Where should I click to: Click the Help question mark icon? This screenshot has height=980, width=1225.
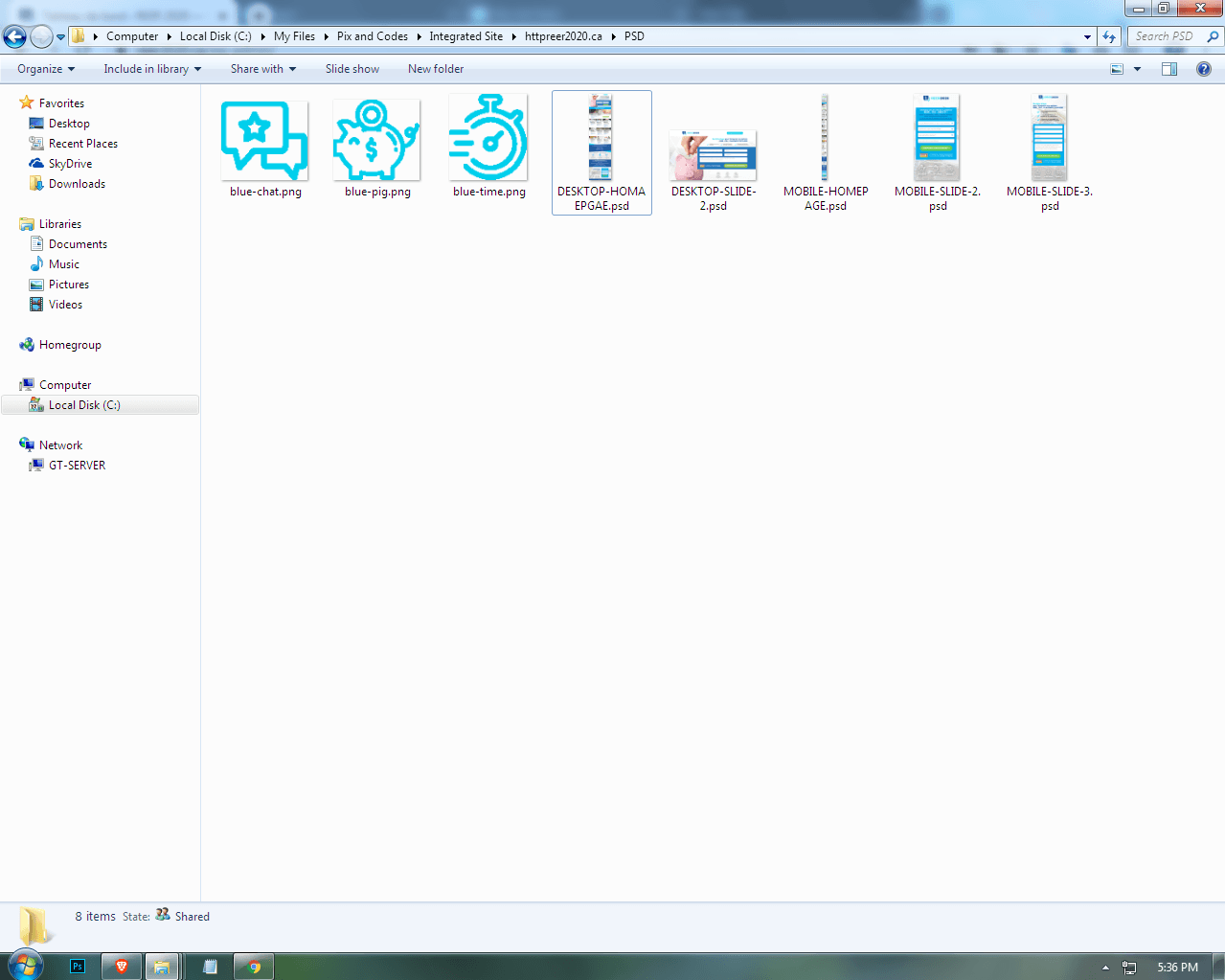pyautogui.click(x=1204, y=69)
